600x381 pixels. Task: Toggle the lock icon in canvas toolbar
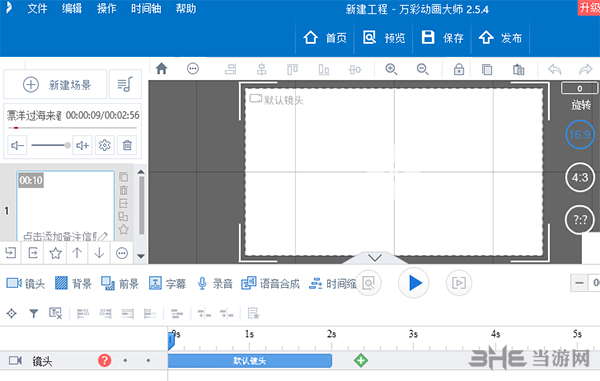459,69
